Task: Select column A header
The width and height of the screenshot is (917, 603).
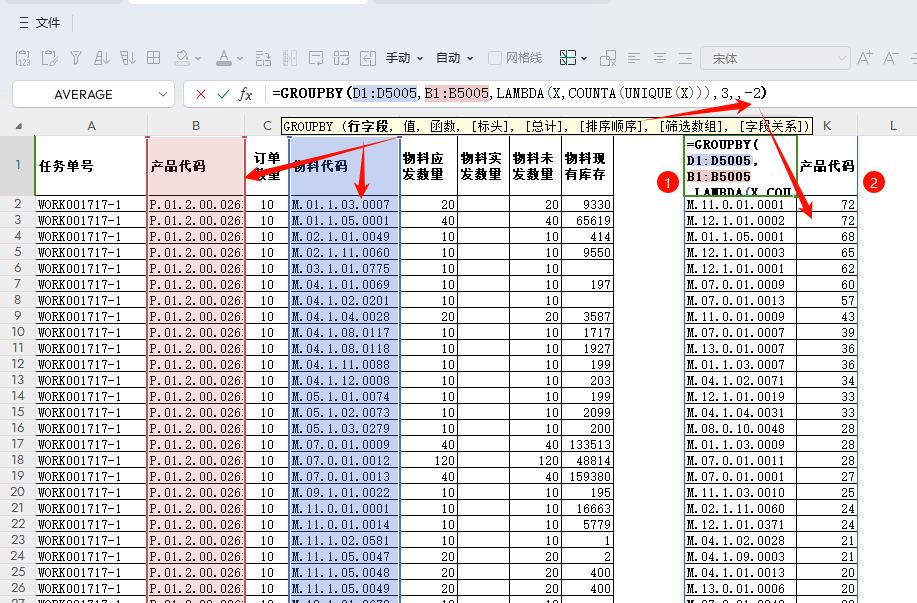Action: [x=91, y=126]
